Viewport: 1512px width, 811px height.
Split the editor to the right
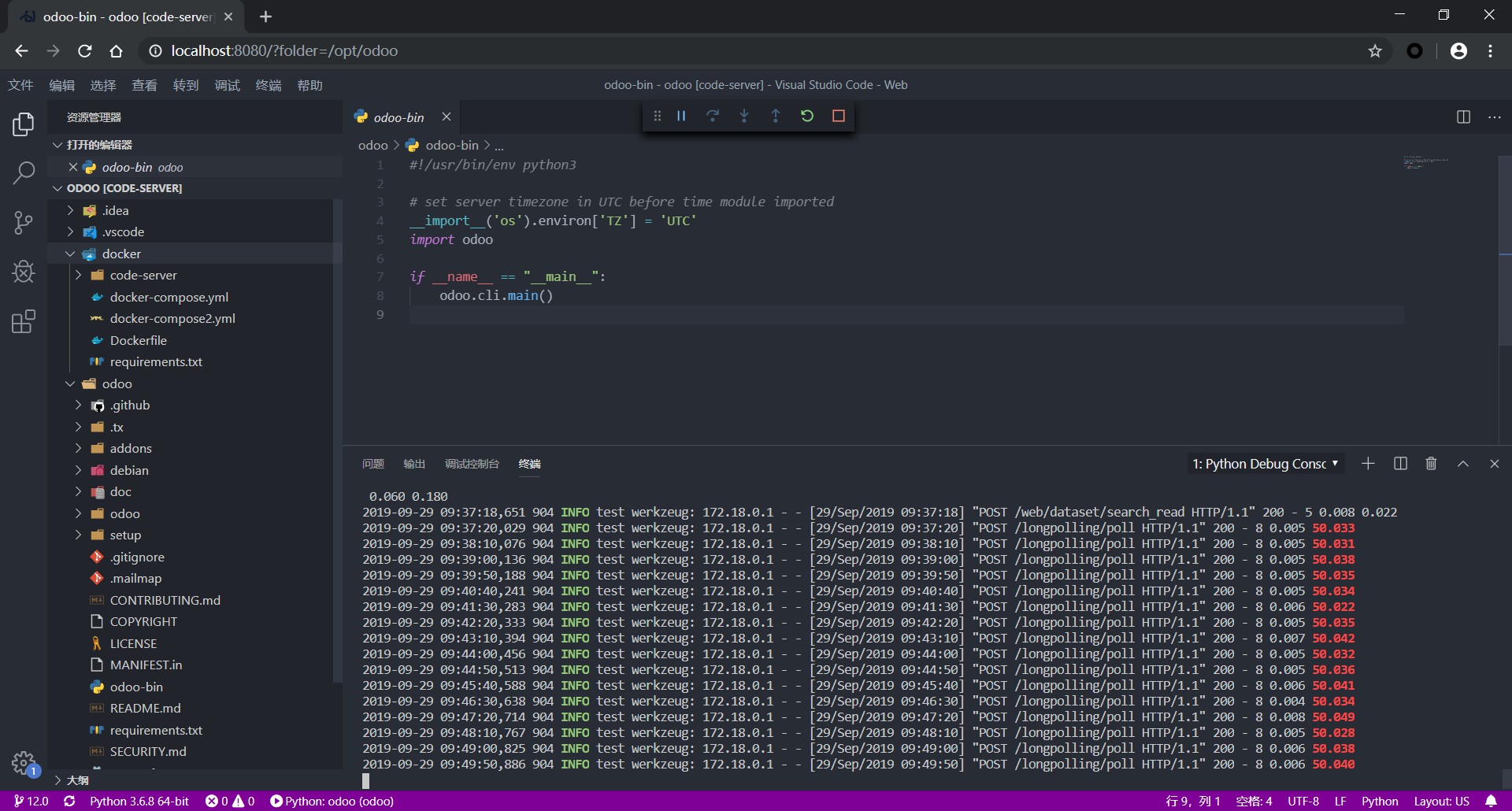coord(1463,117)
